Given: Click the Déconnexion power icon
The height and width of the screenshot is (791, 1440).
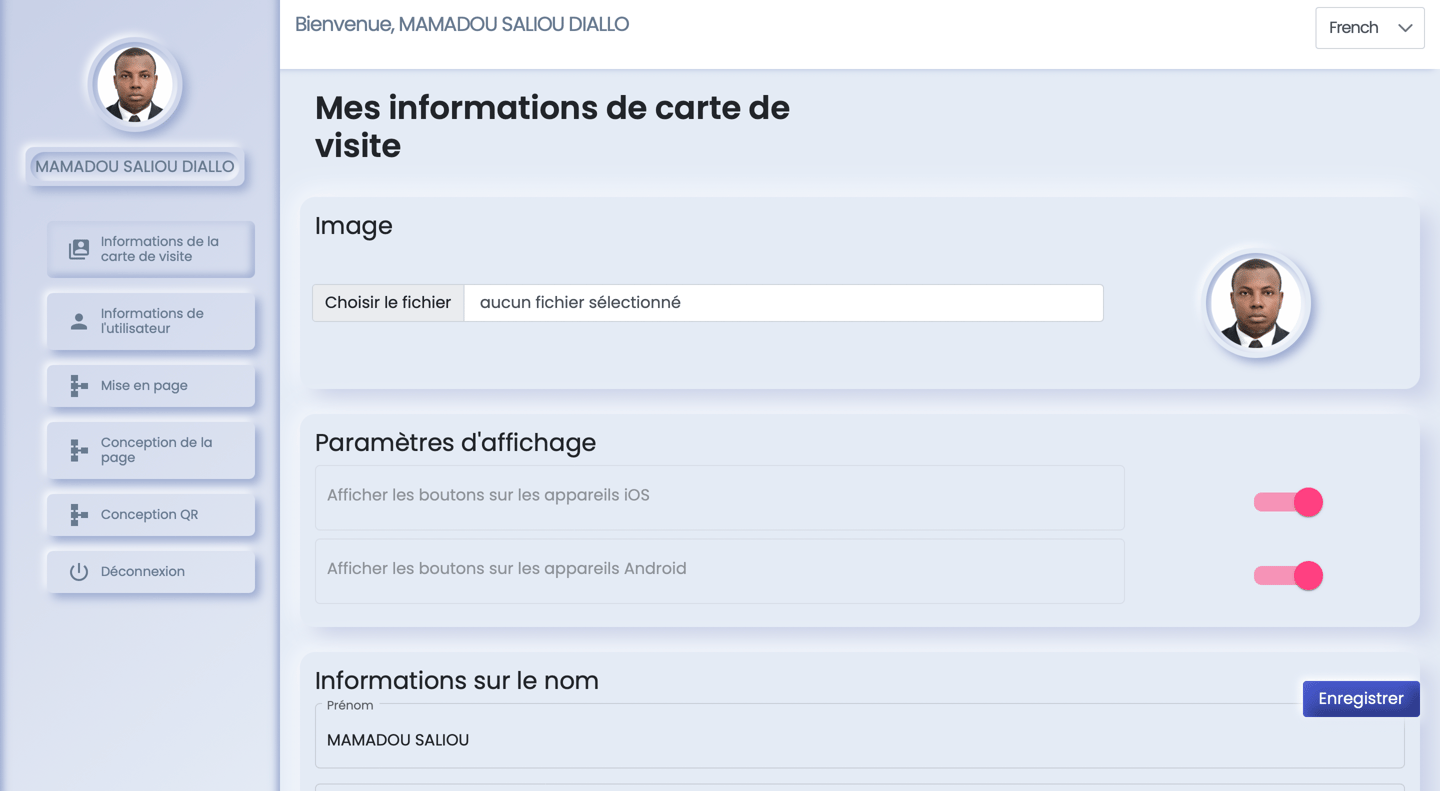Looking at the screenshot, I should tap(79, 572).
